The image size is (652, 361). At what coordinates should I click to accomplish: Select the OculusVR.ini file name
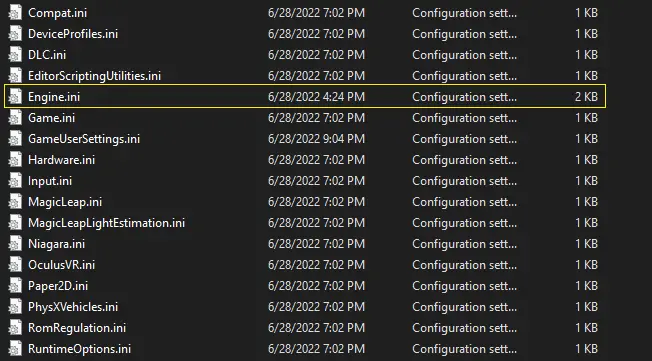tap(62, 265)
